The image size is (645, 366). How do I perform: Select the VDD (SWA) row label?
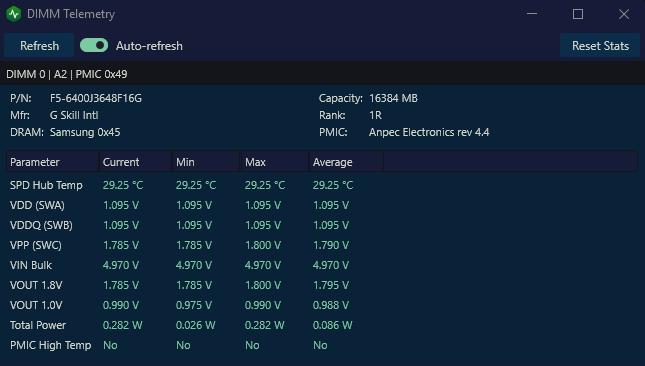click(37, 205)
